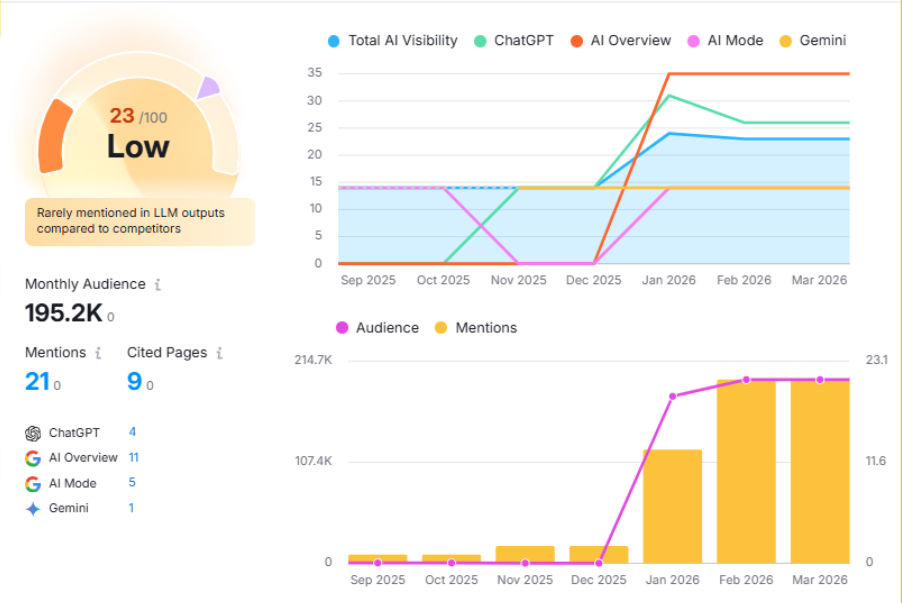Screen dimensions: 902x603
Task: Click the purple marker on the score gauge
Action: coord(207,88)
